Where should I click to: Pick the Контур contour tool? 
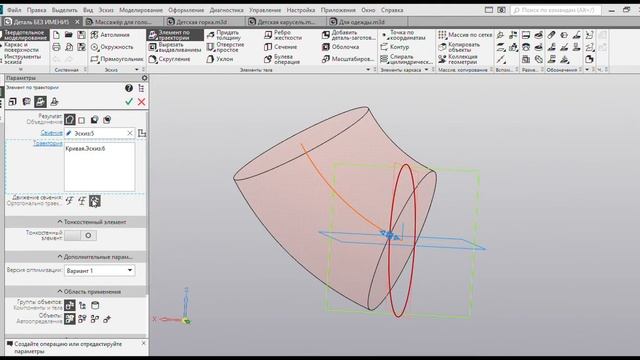coord(395,47)
